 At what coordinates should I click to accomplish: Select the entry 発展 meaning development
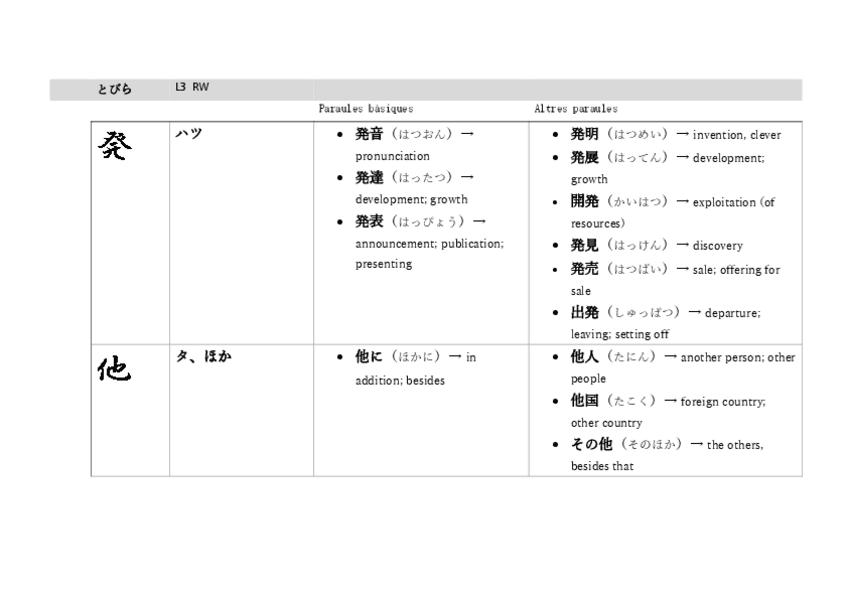click(584, 157)
